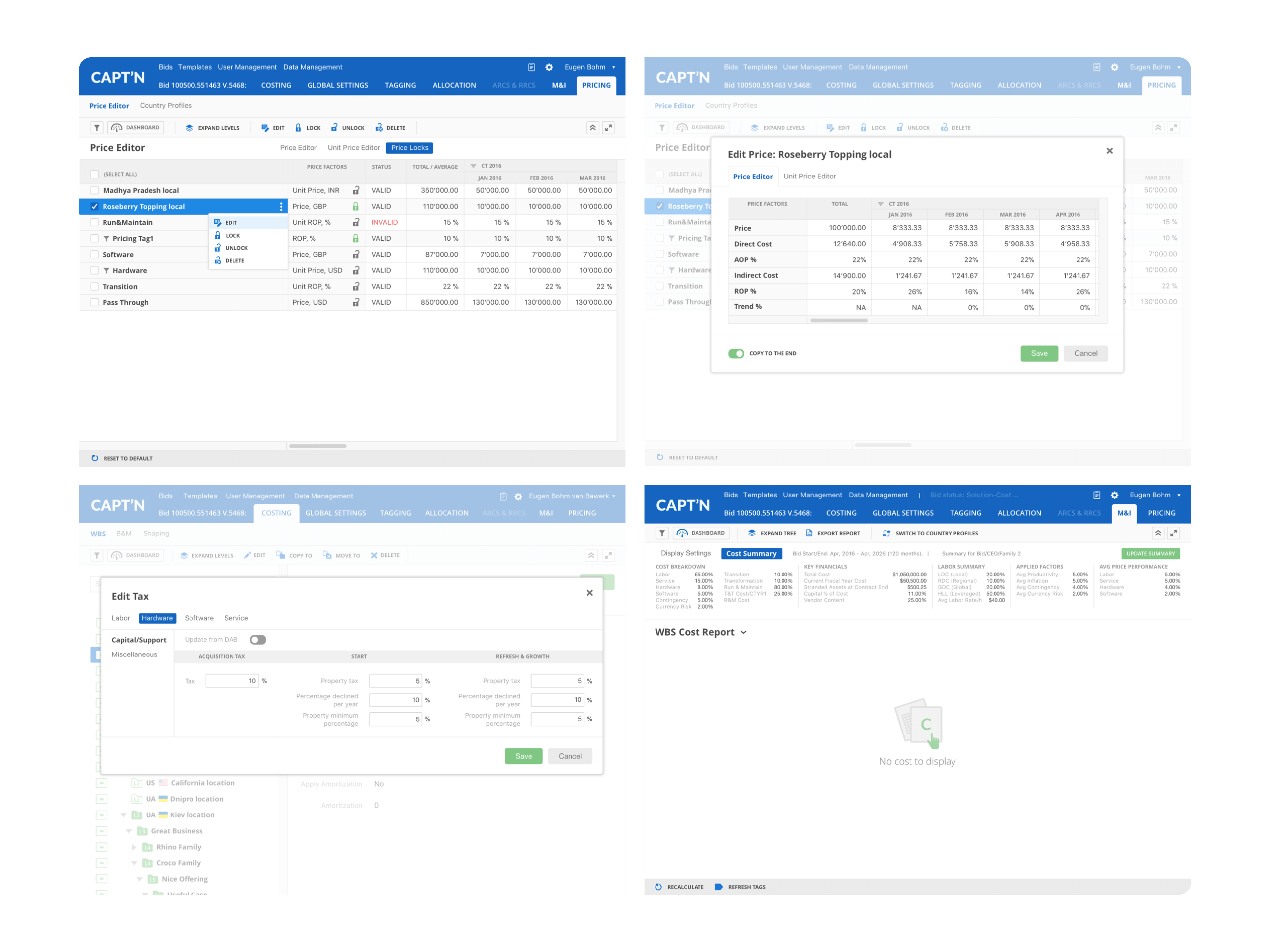Open the Eugen Bohm user dropdown, top-left panel
Screen dimensions: 1270x952
pyautogui.click(x=613, y=68)
